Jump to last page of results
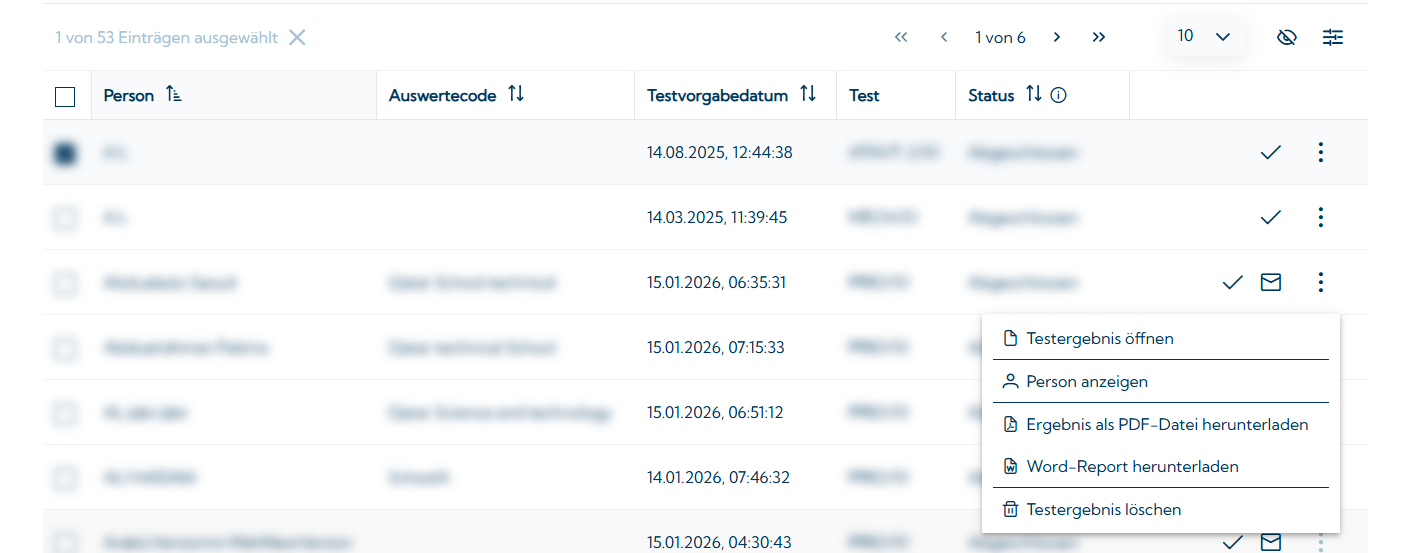This screenshot has height=553, width=1411. 1099,38
